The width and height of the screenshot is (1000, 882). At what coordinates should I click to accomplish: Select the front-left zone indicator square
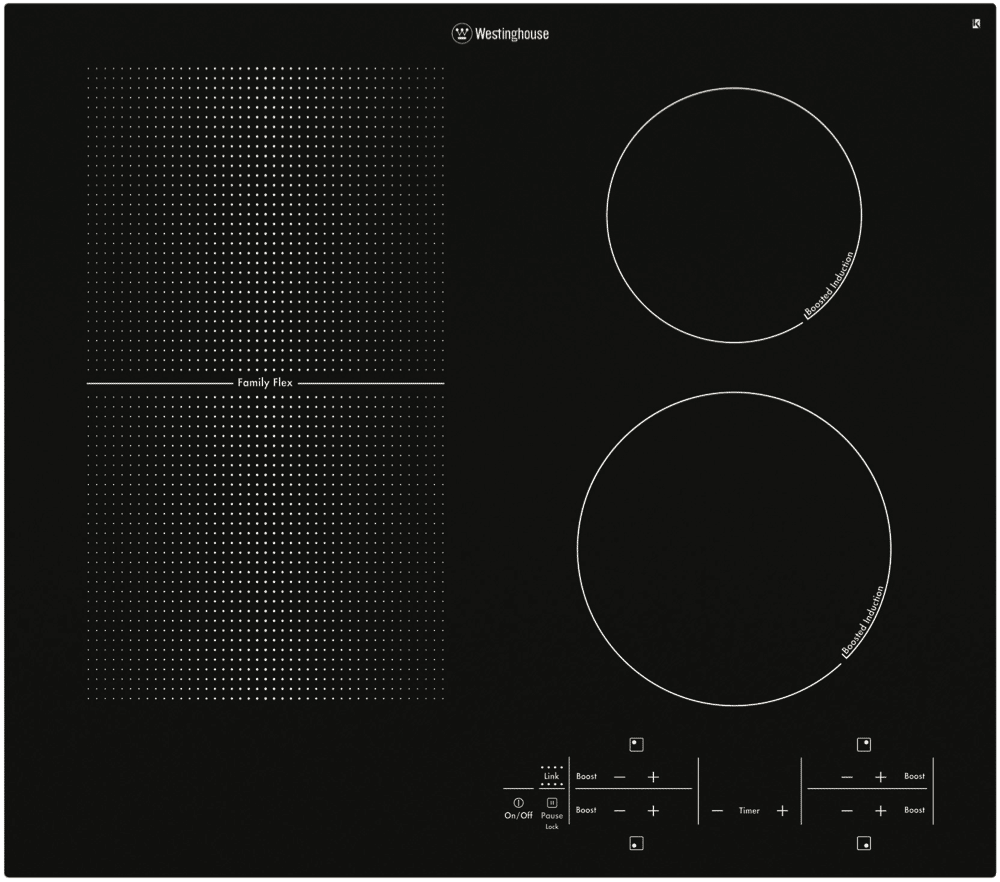tap(636, 844)
